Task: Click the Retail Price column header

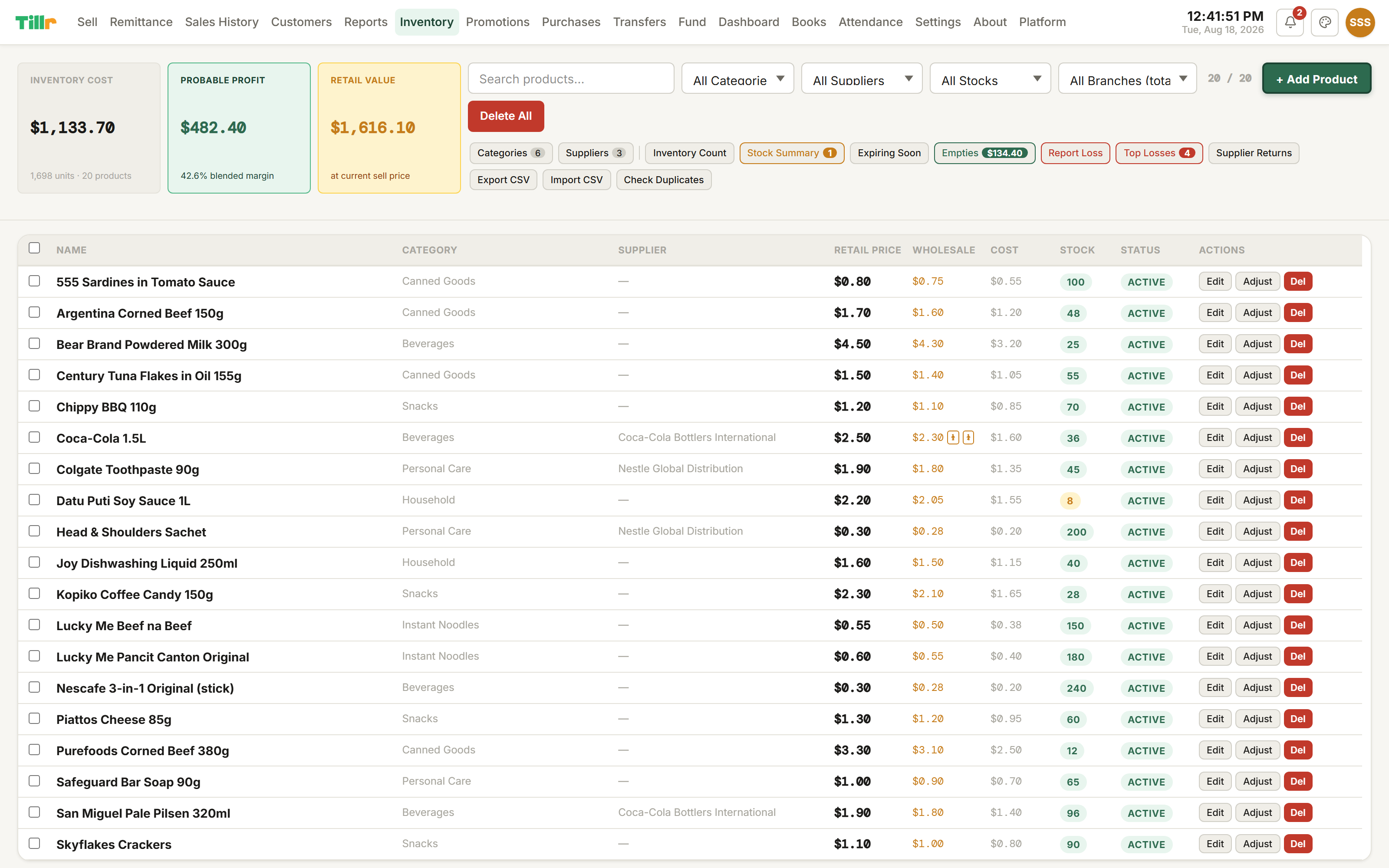Action: coord(867,250)
